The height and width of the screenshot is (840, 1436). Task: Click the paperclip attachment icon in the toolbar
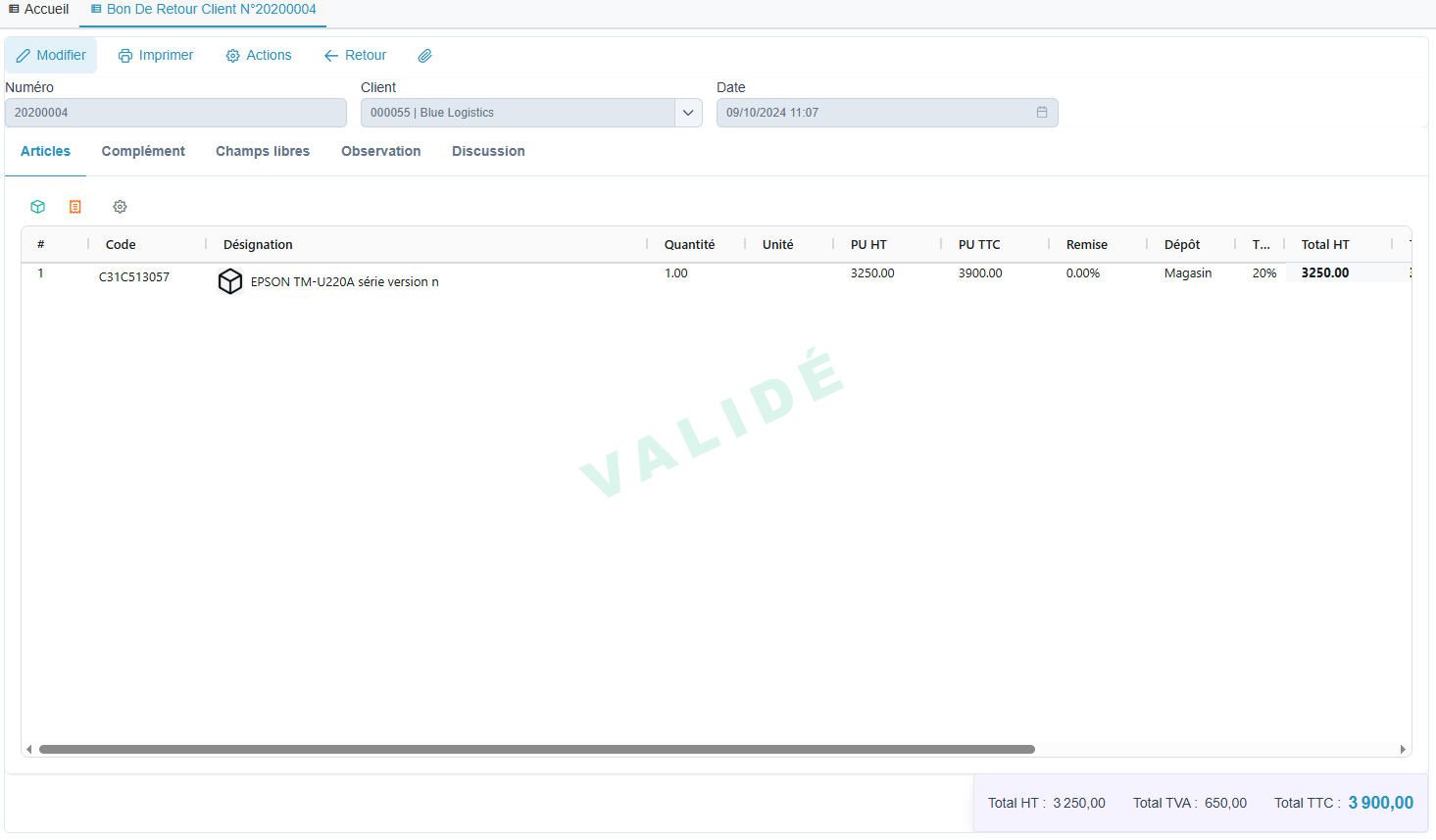[x=424, y=55]
